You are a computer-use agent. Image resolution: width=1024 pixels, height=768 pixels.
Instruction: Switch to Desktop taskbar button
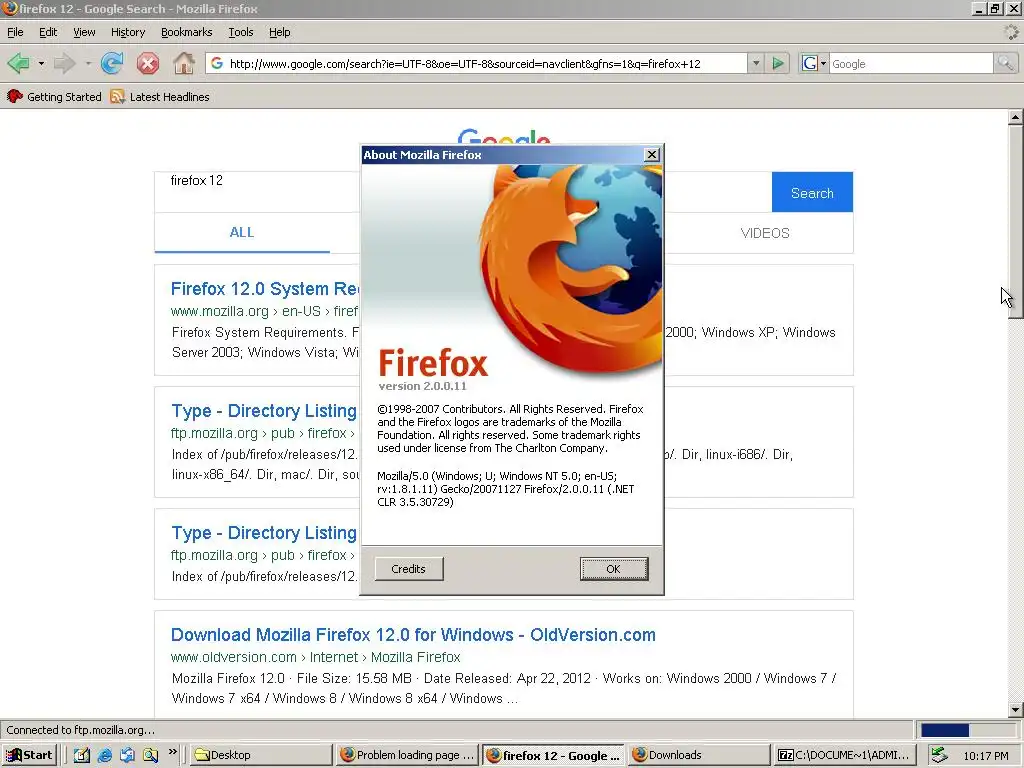(x=261, y=755)
